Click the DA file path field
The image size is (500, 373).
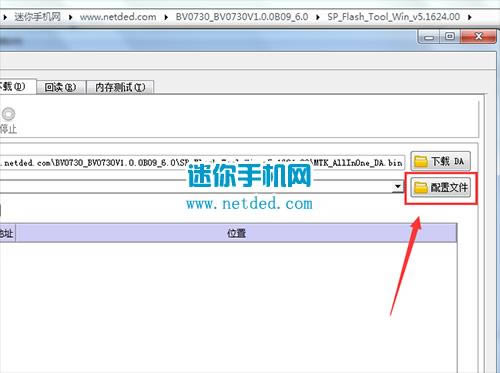point(202,163)
